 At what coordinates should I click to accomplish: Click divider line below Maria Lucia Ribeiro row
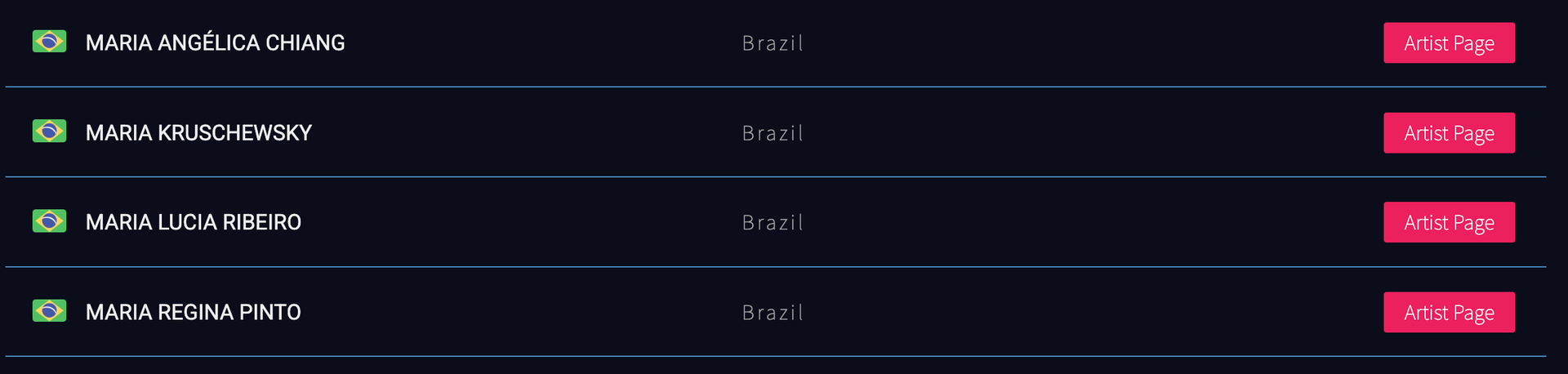point(776,266)
